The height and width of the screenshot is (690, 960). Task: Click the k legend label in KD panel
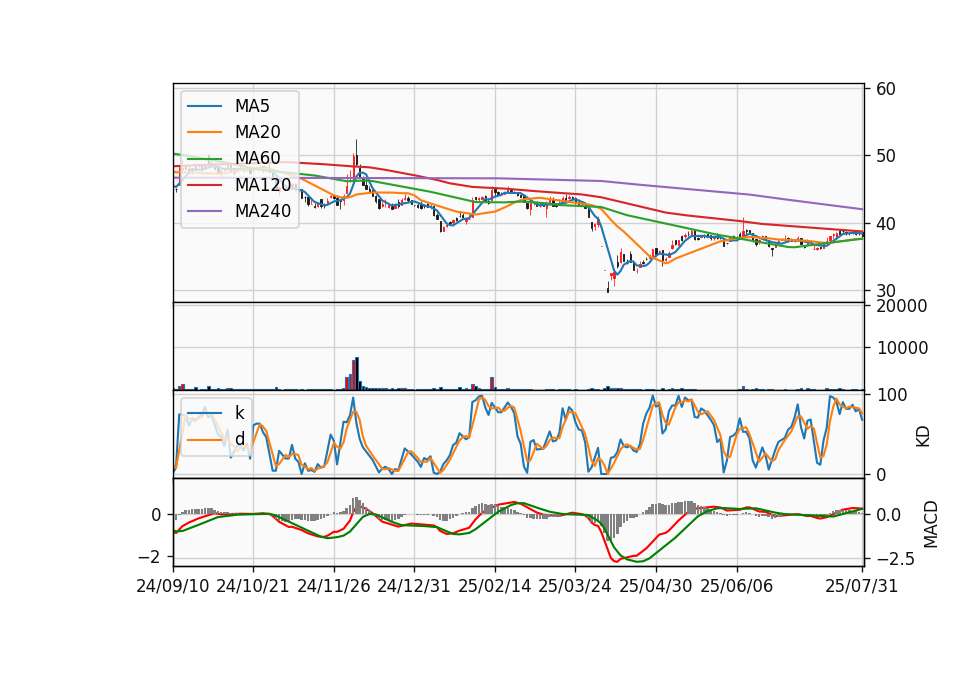click(x=239, y=413)
